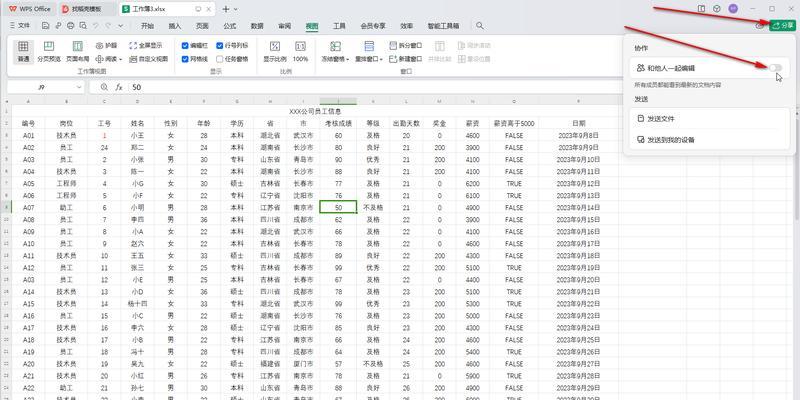Click the cloud sync icon left of 分享
The width and height of the screenshot is (800, 400).
[x=760, y=26]
